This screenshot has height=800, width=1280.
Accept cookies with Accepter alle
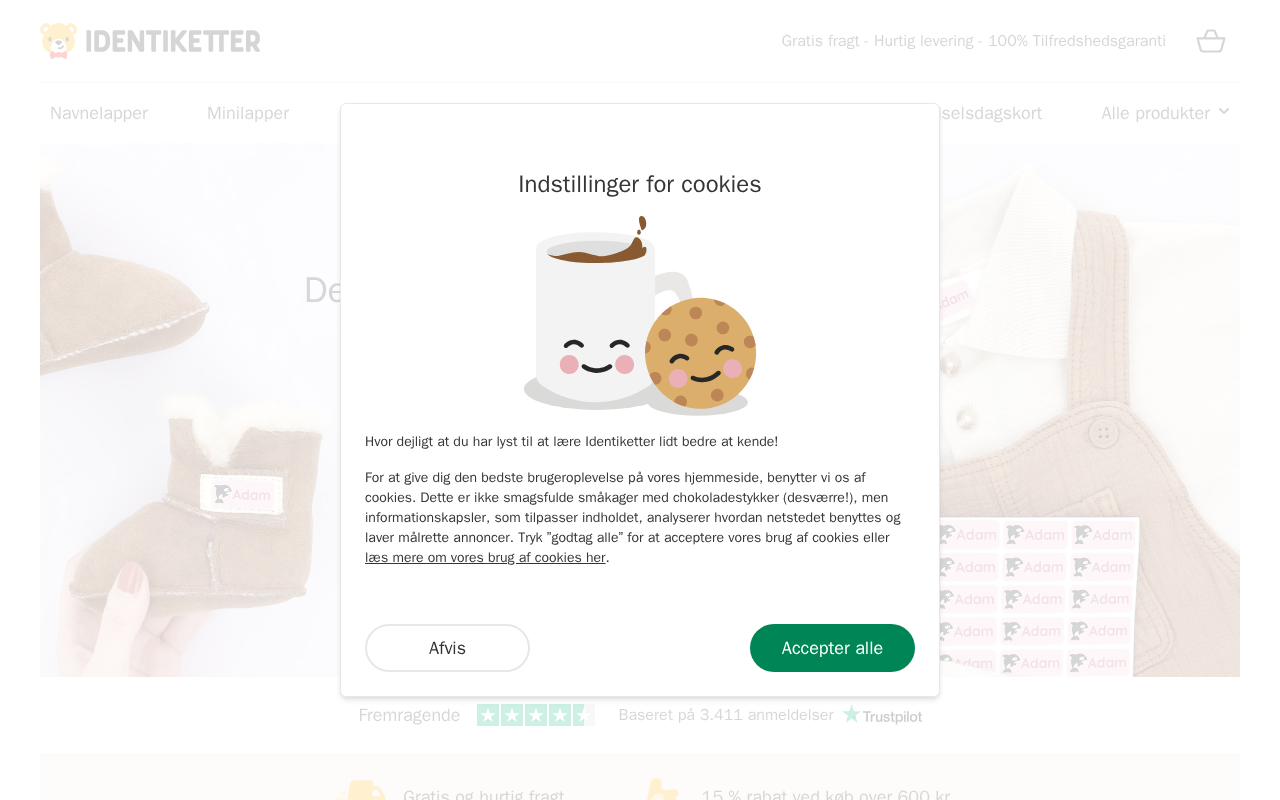point(832,648)
